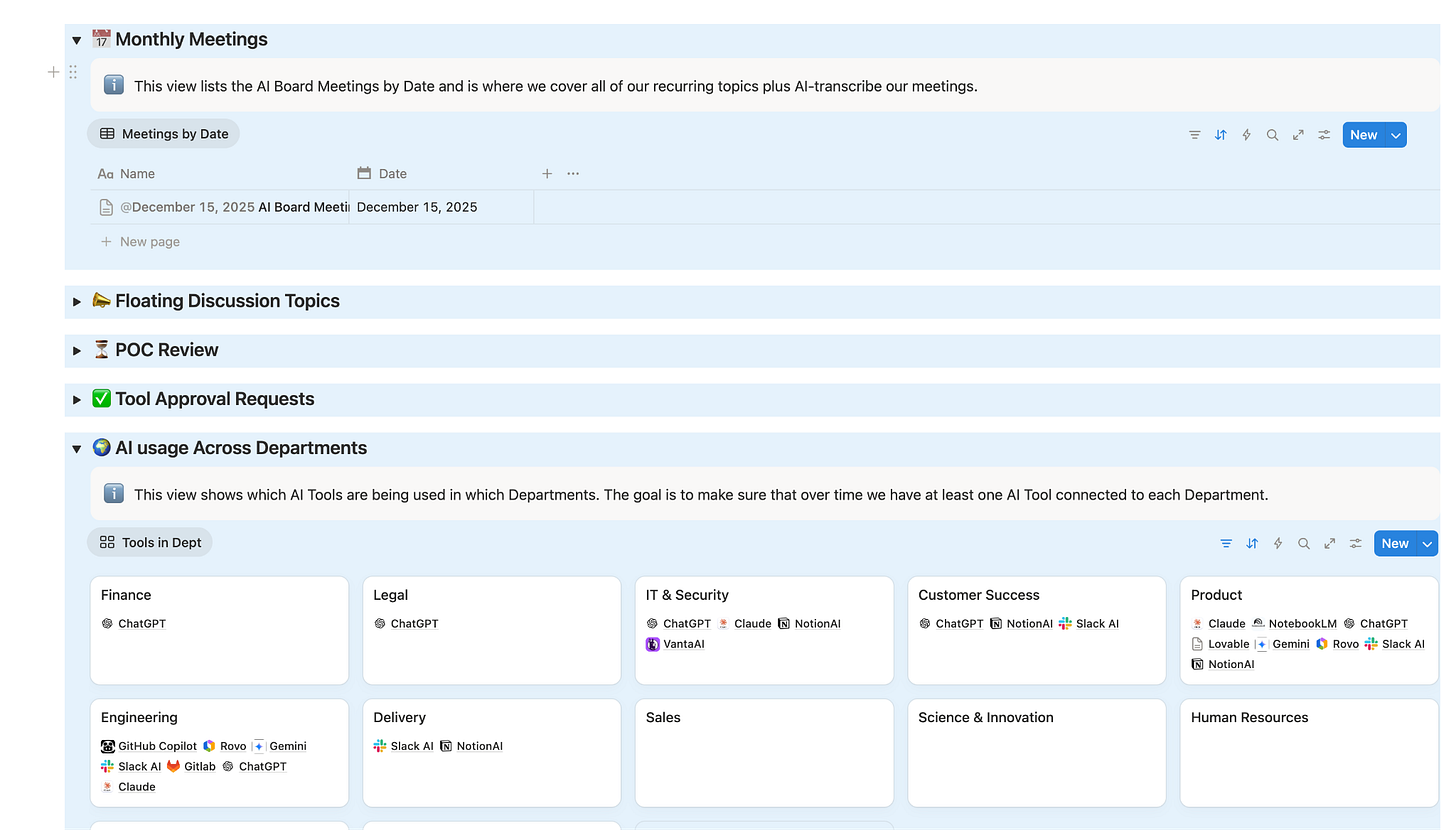Open the filter icon in Meetings by Date toolbar

click(1194, 135)
